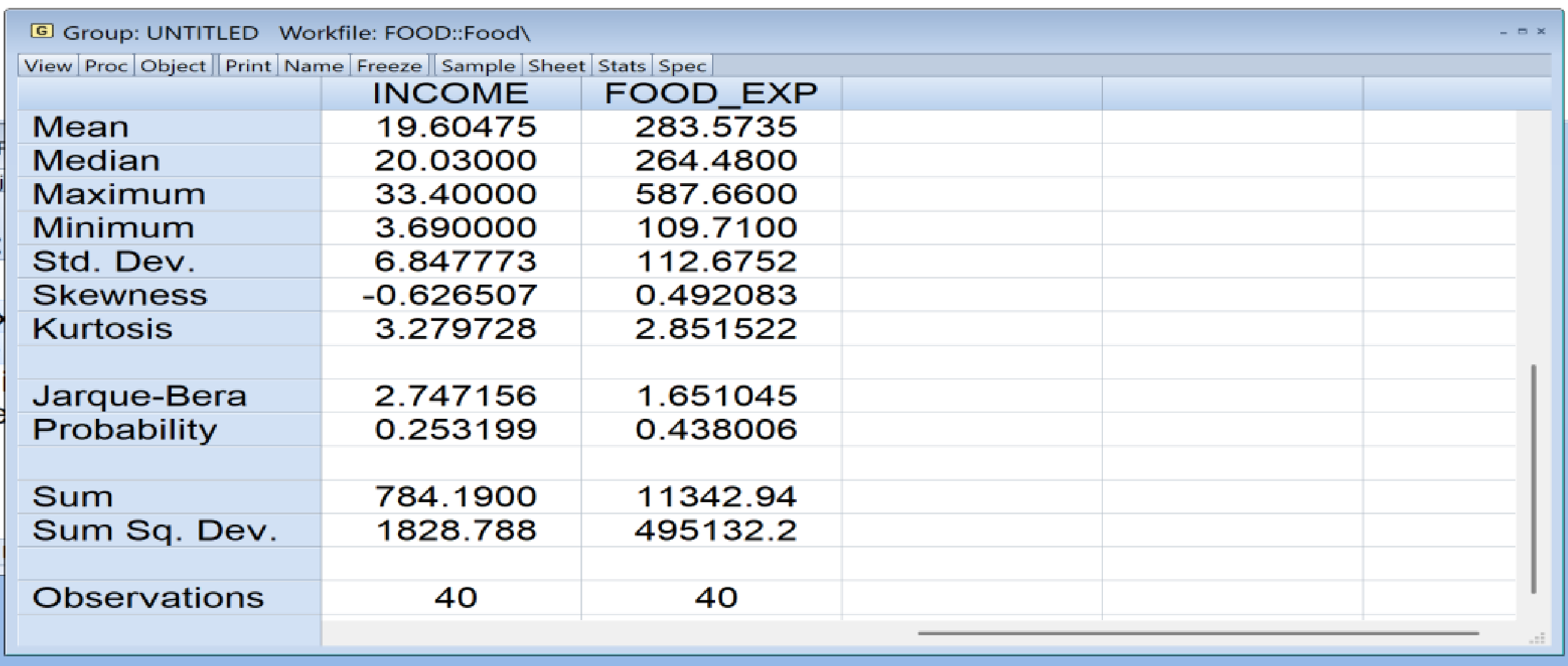Switch to Sheet view
The width and height of the screenshot is (1568, 666).
tap(556, 66)
